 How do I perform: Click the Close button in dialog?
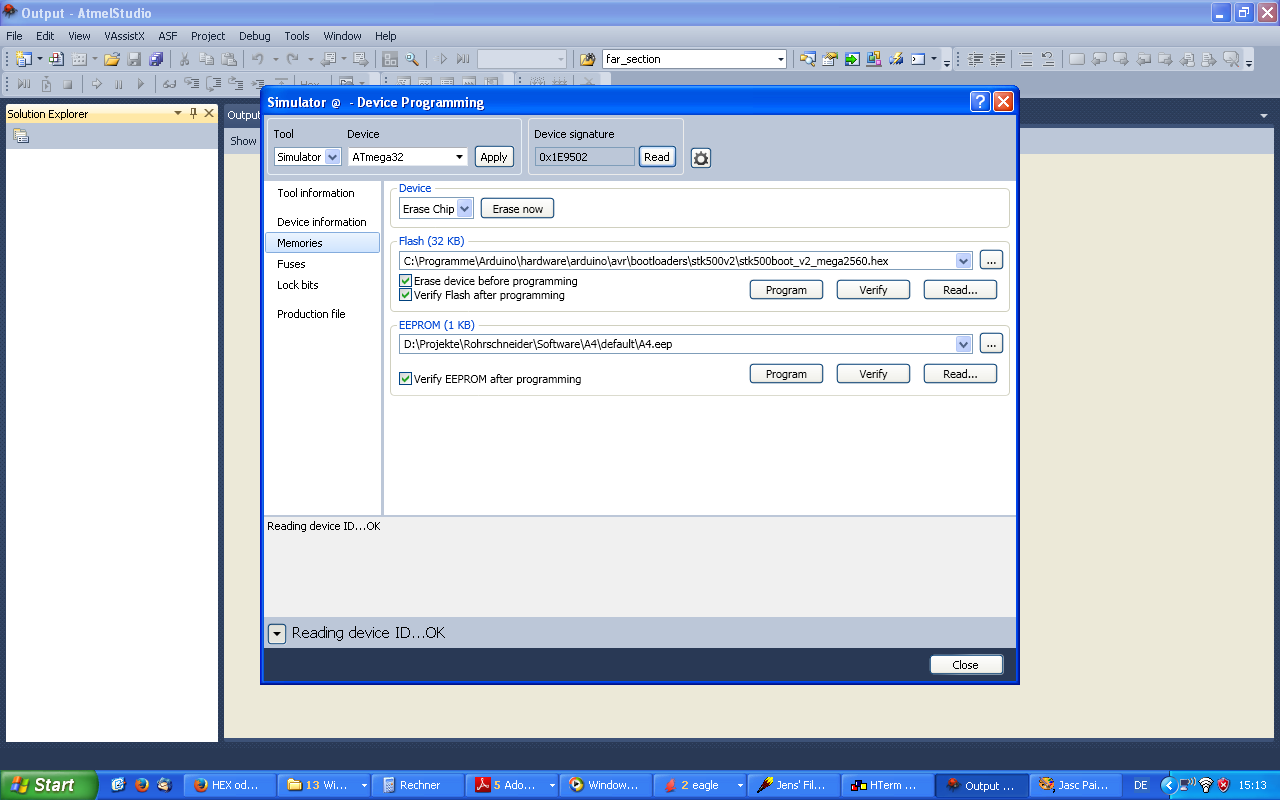coord(966,665)
